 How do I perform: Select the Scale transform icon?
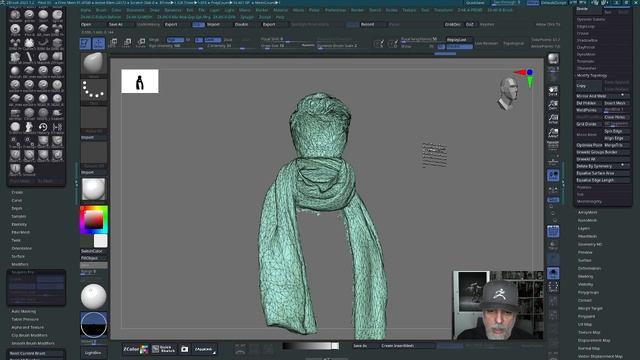[127, 42]
